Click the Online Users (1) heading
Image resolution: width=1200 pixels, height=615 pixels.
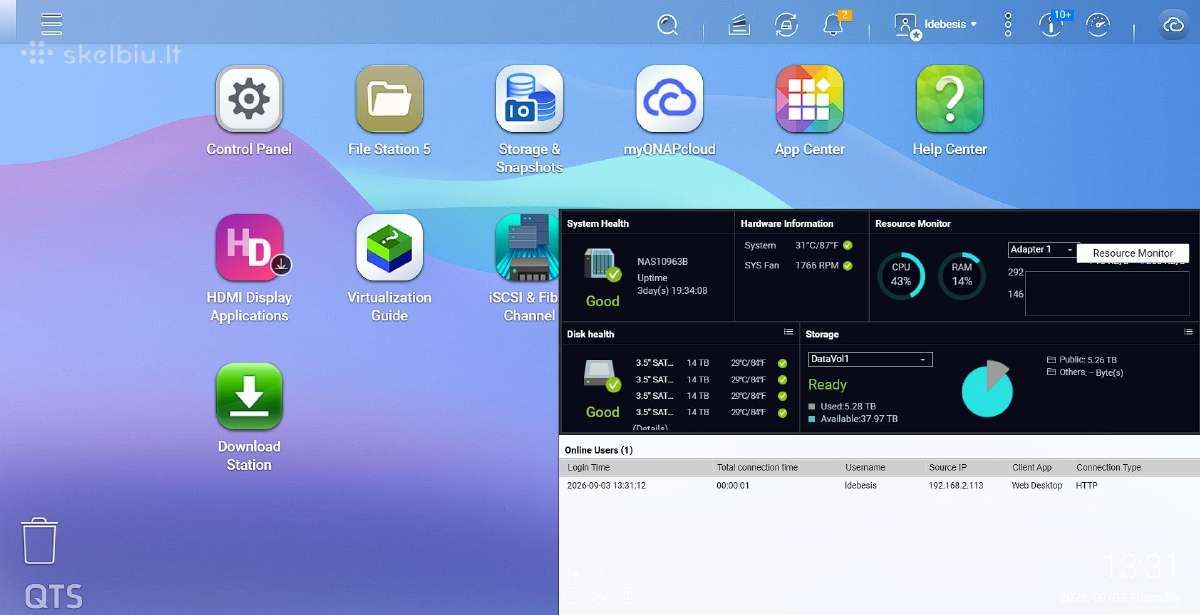(598, 450)
